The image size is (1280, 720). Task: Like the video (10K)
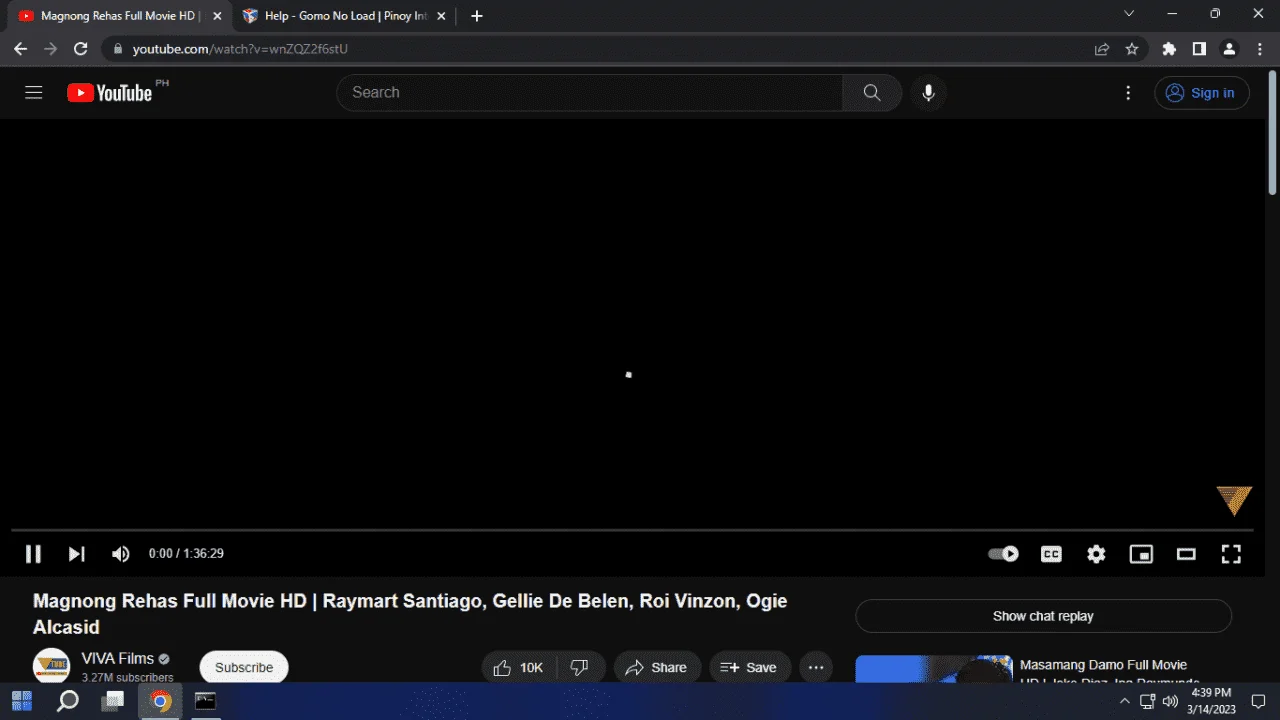pyautogui.click(x=518, y=668)
